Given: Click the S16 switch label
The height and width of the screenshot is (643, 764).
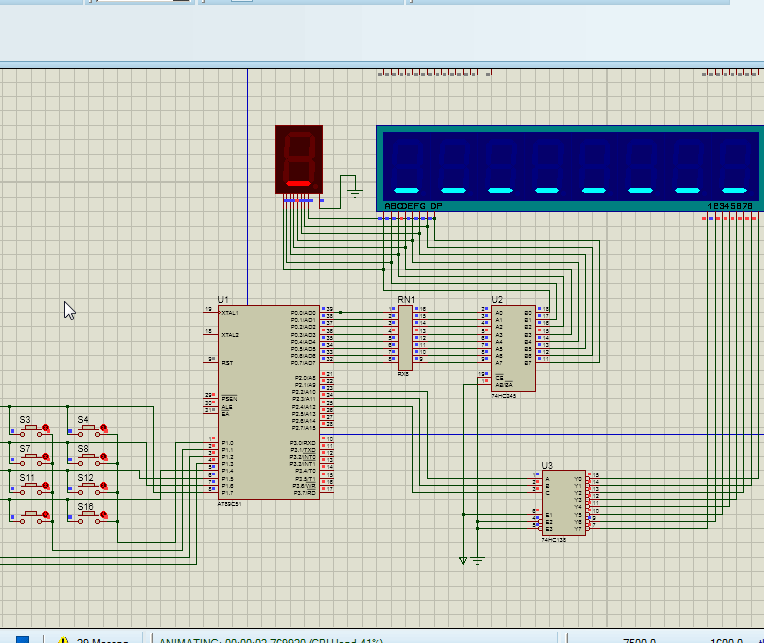Looking at the screenshot, I should tap(85, 507).
